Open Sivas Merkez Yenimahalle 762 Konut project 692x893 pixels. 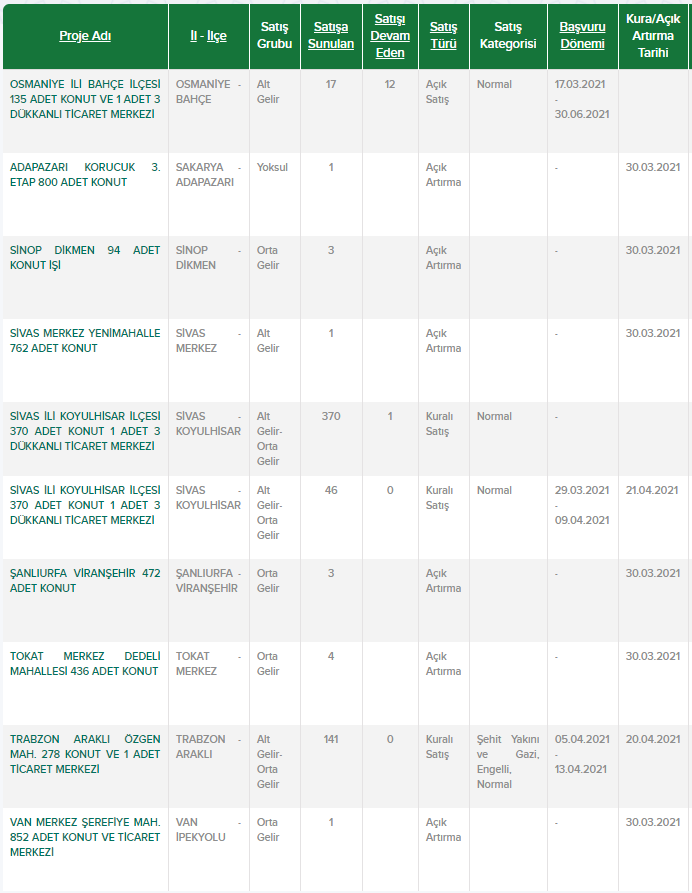coord(84,340)
